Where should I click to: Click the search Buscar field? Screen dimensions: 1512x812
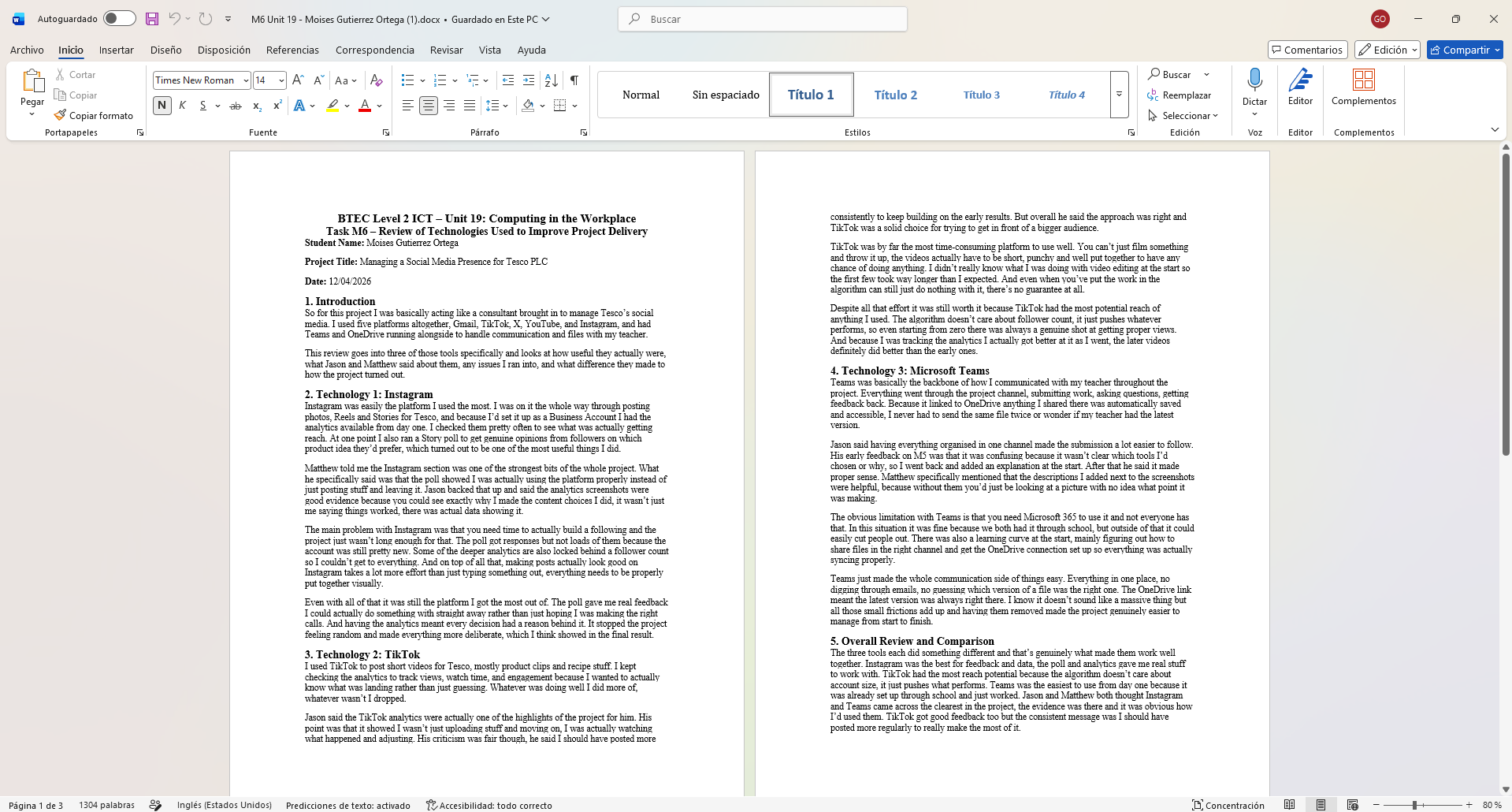point(762,19)
